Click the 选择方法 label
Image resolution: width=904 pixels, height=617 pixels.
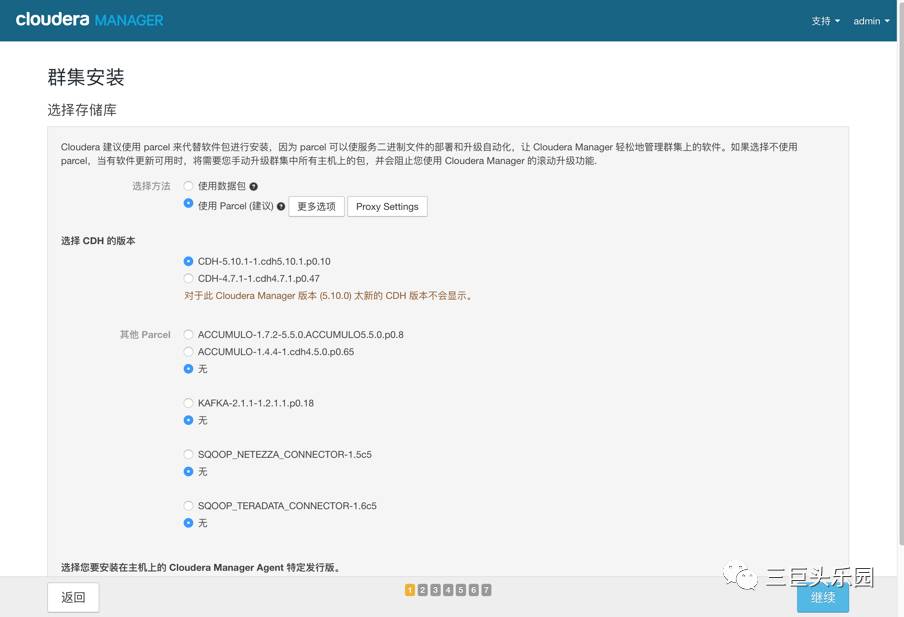(x=151, y=186)
